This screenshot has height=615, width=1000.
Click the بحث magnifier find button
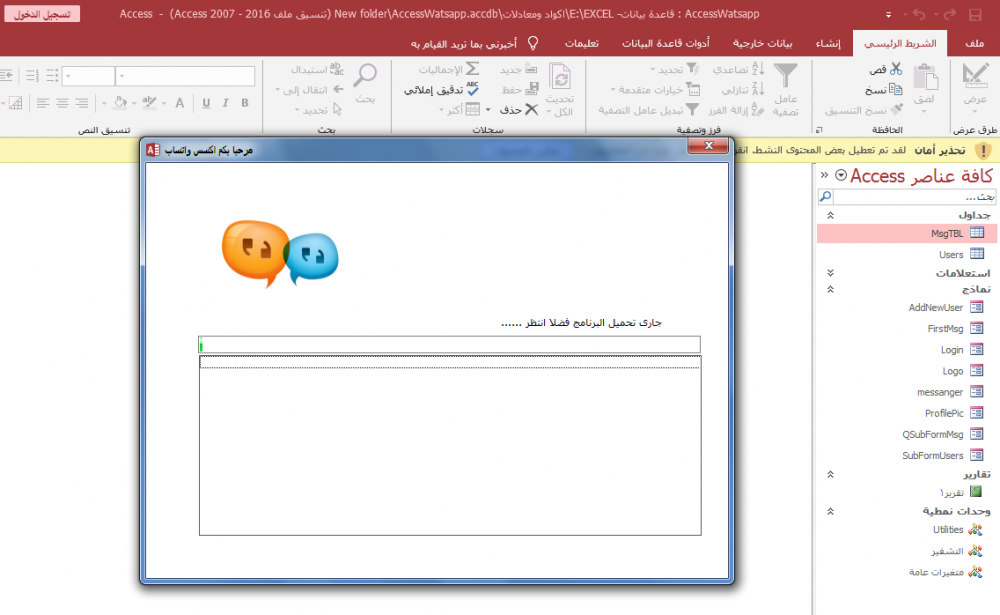pos(365,83)
